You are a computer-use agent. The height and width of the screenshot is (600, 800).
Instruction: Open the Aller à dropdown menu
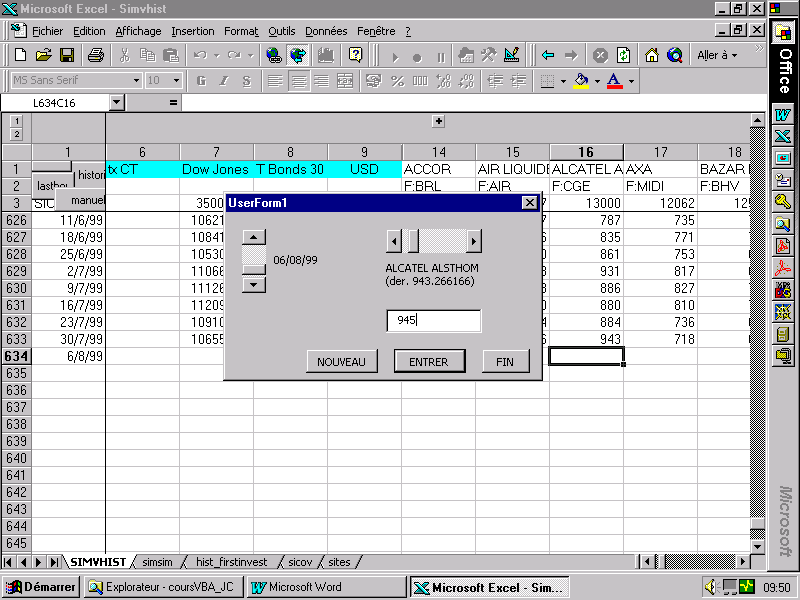(x=717, y=55)
